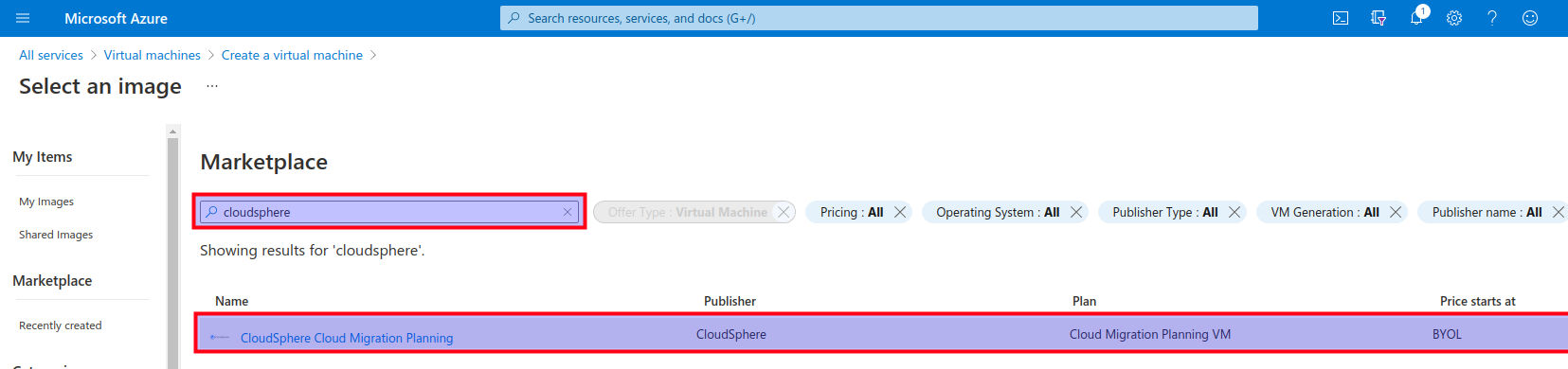Sort results by the Publisher column
Viewport: 1568px width, 369px height.
click(730, 301)
